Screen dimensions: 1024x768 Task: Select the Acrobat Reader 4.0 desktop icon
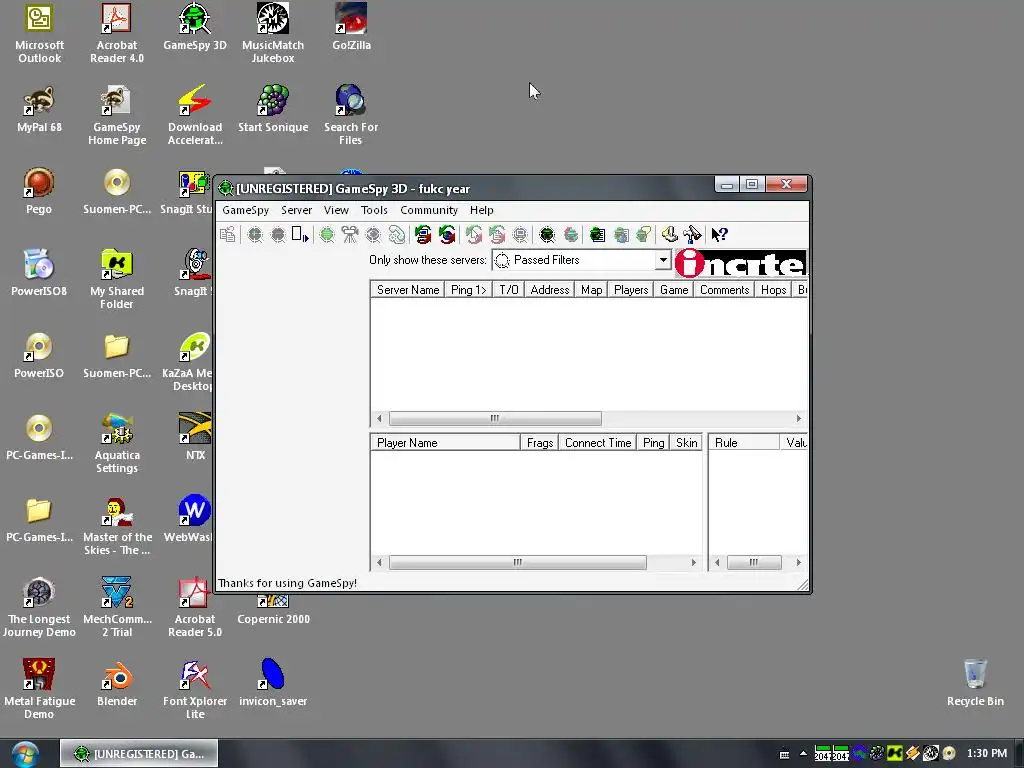(117, 33)
